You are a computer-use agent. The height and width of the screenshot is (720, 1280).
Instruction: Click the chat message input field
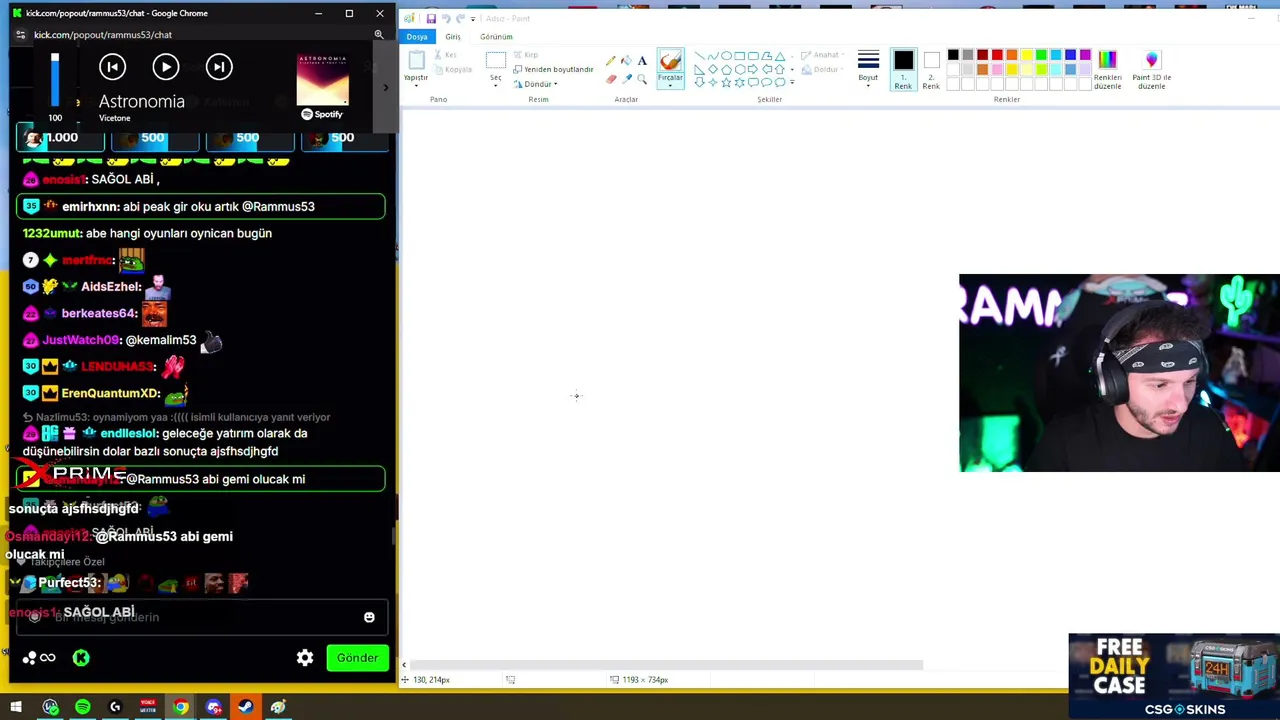pos(200,617)
